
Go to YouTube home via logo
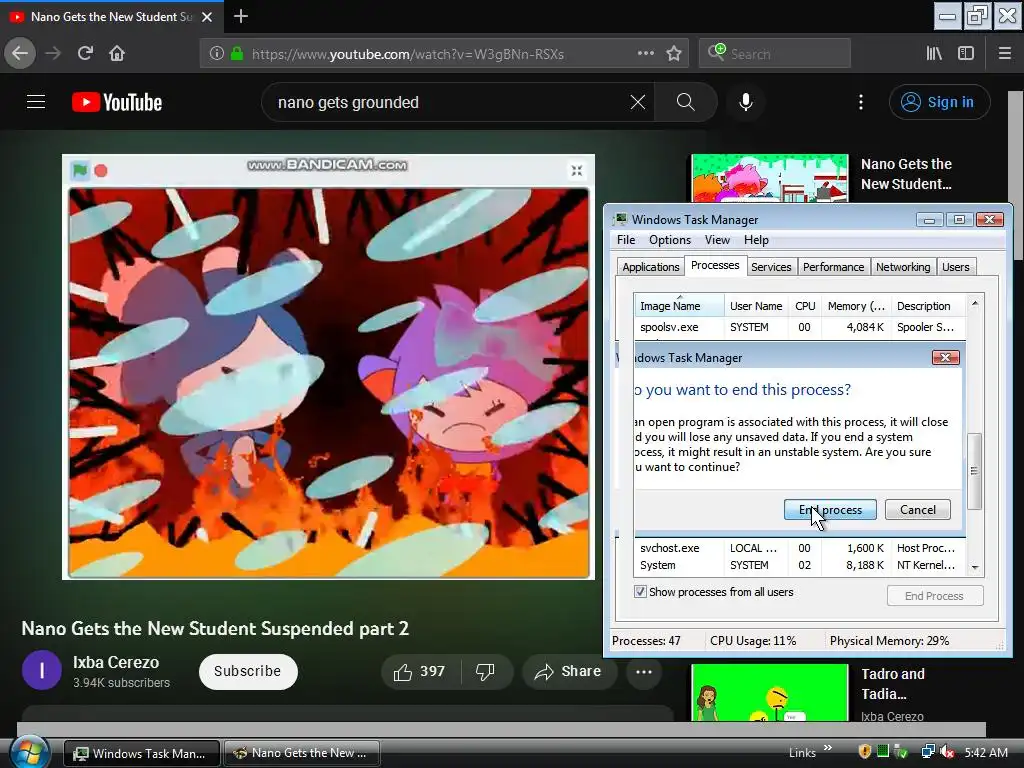click(x=117, y=103)
